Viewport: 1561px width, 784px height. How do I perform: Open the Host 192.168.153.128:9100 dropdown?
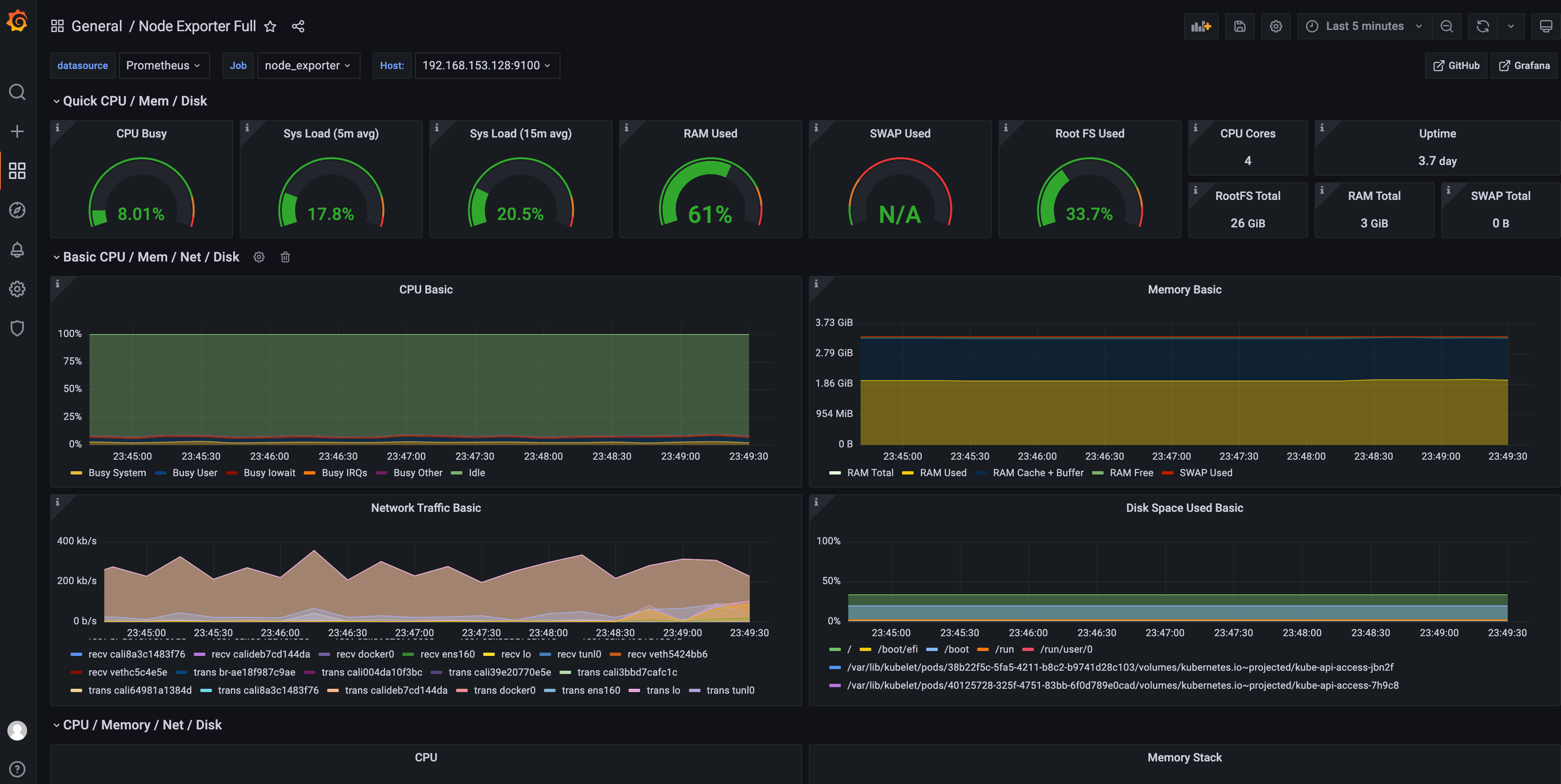pos(486,65)
